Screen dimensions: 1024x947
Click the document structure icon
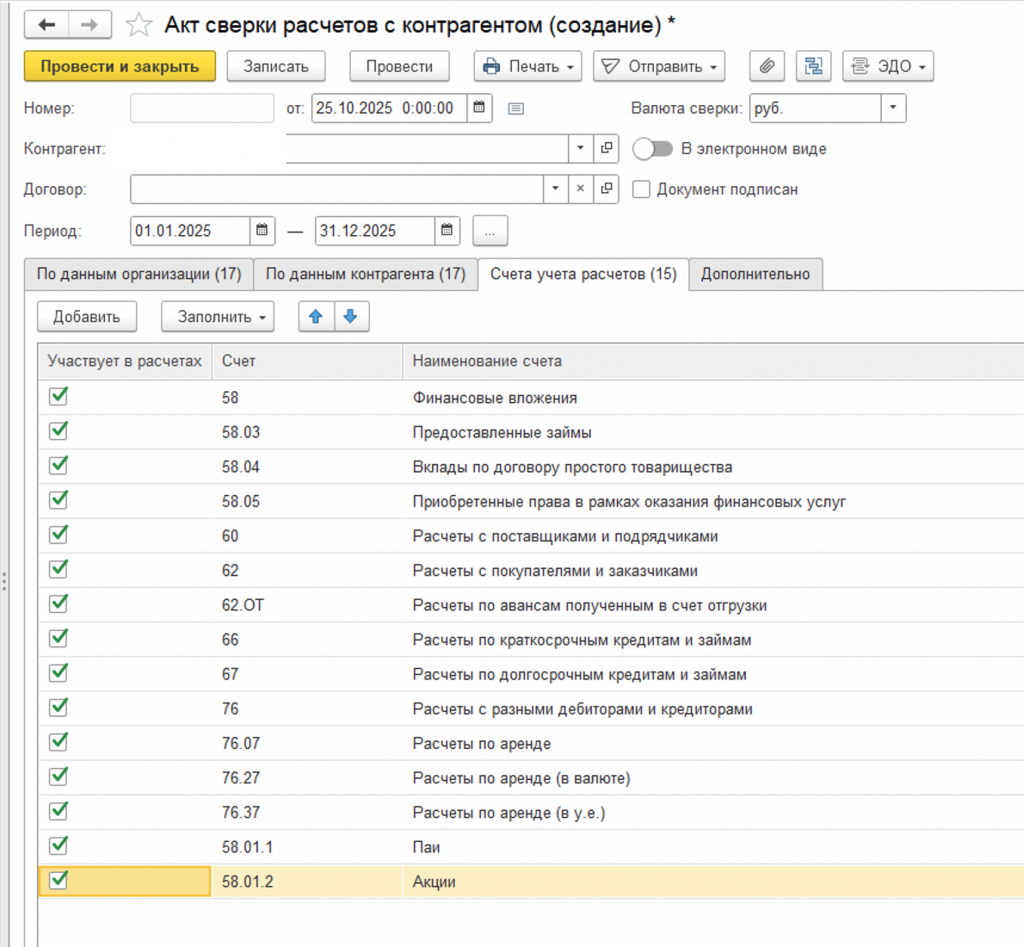[814, 67]
